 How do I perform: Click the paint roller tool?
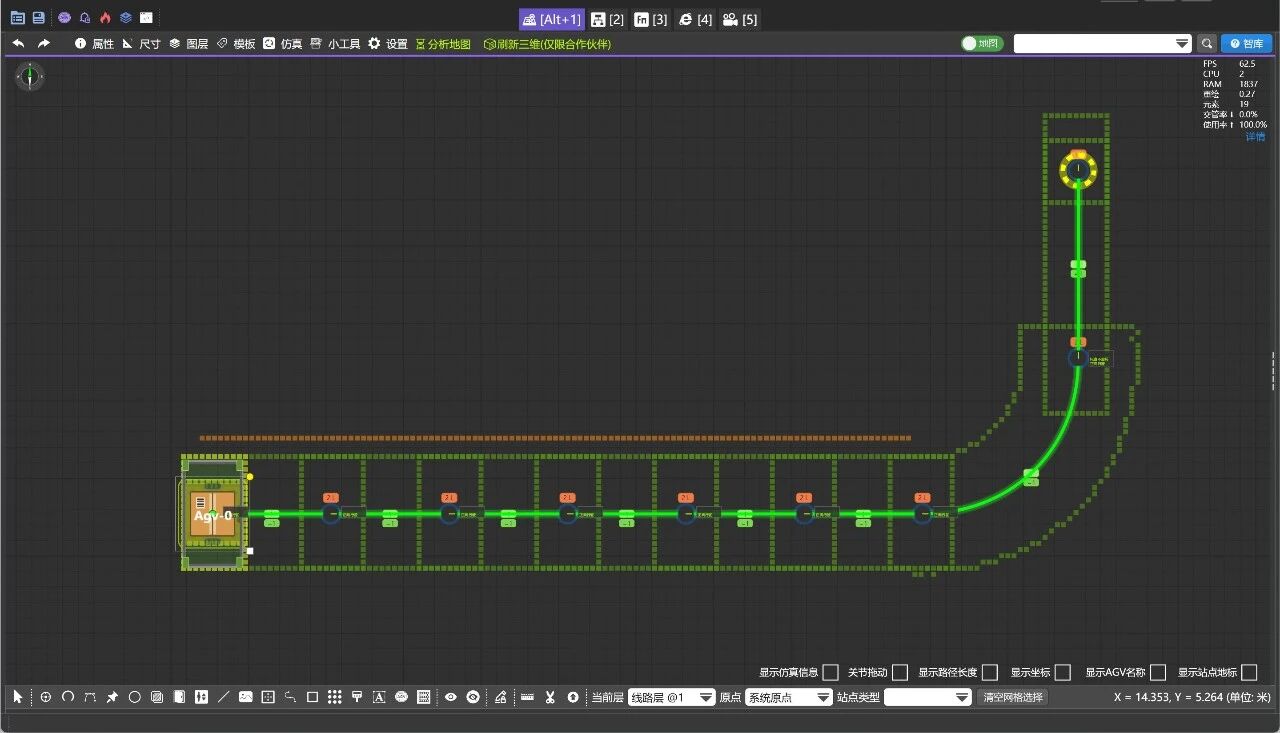pos(357,697)
